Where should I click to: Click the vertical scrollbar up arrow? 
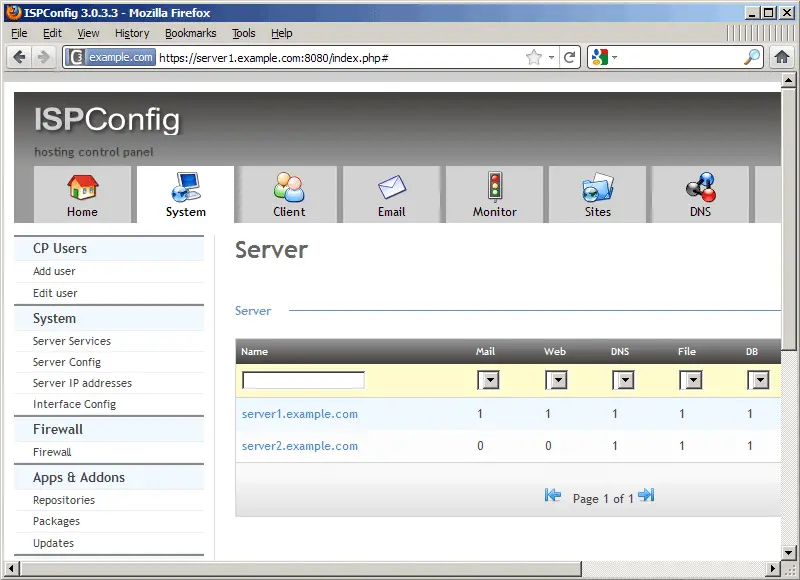pyautogui.click(x=788, y=80)
